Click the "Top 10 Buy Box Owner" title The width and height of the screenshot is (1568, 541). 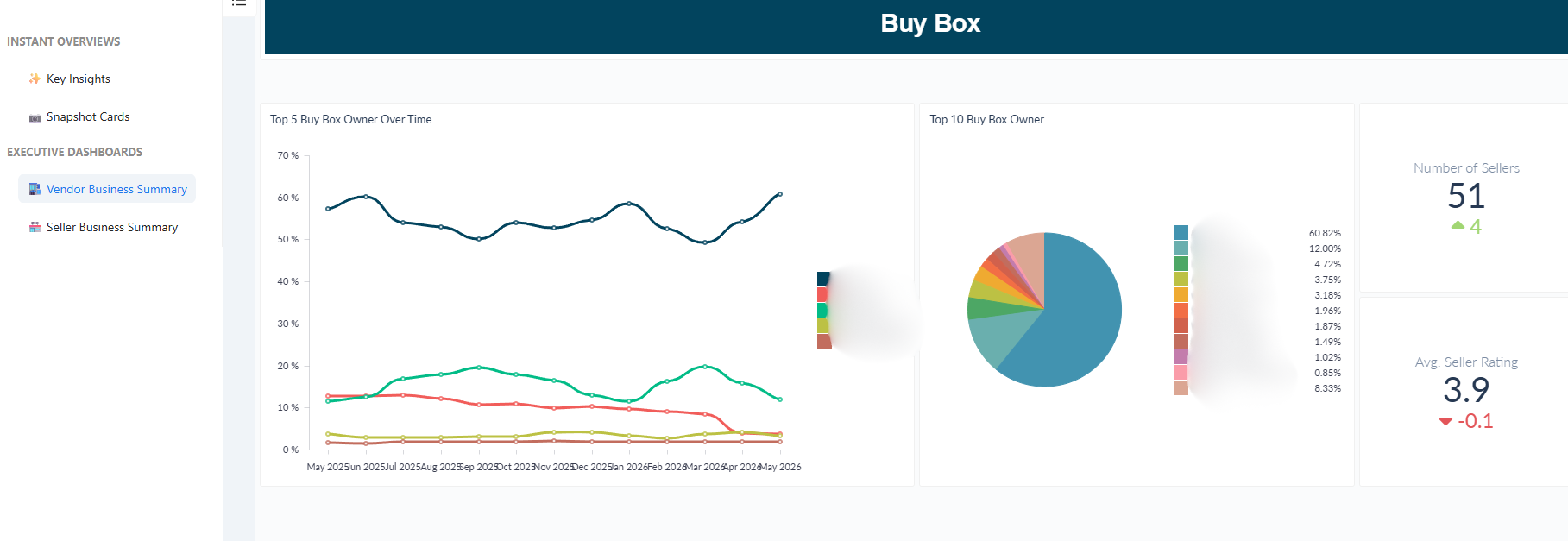click(986, 119)
